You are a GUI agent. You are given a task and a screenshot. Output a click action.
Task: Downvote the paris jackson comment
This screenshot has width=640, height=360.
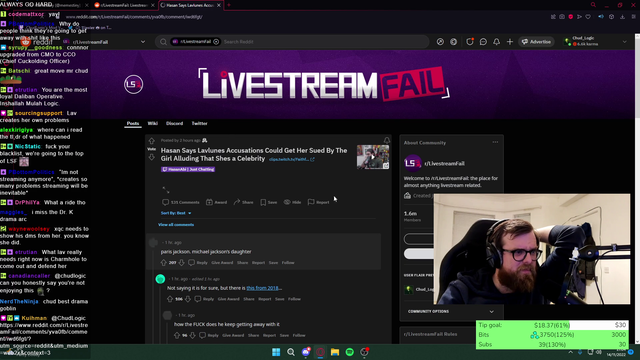(182, 262)
